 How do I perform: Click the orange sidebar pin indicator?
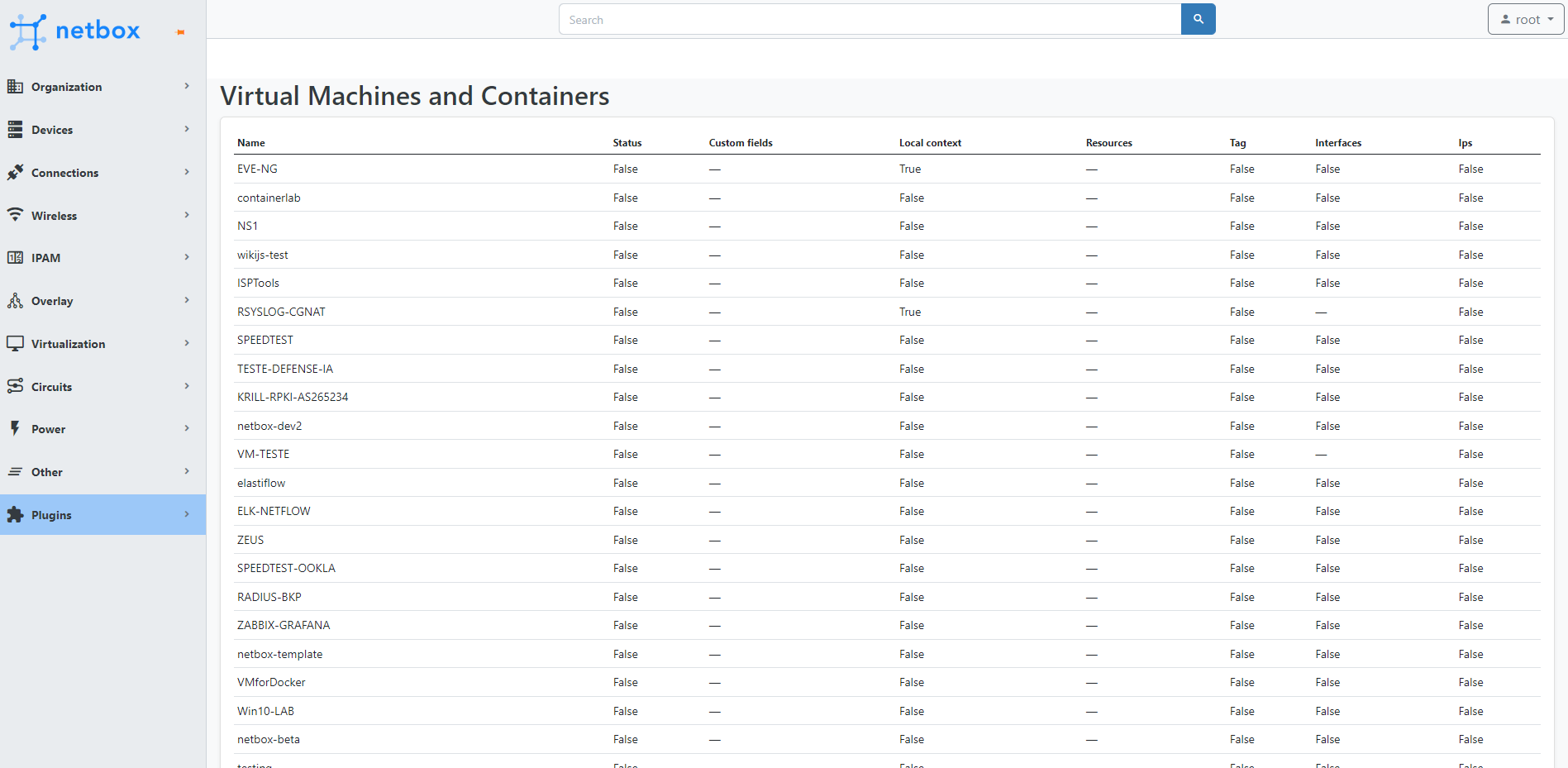tap(180, 32)
